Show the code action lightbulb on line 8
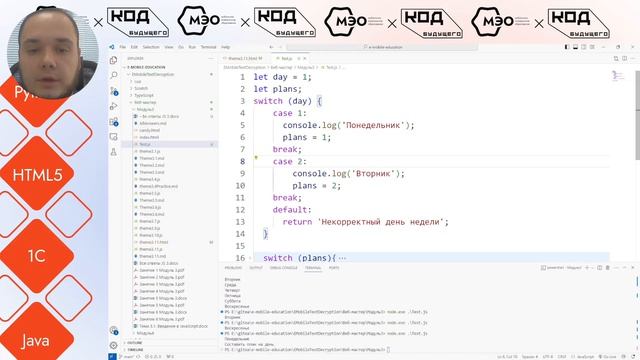The height and width of the screenshot is (360, 640). (x=256, y=158)
